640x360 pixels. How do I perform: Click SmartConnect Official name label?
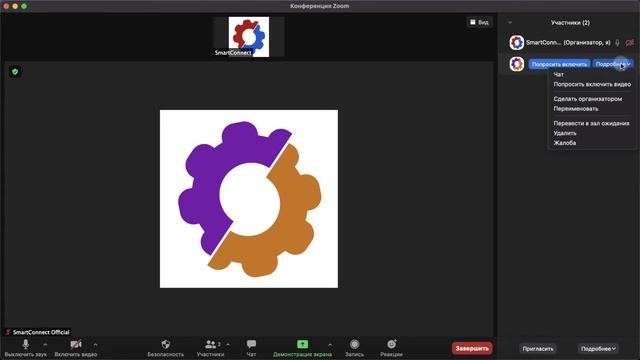tap(41, 332)
